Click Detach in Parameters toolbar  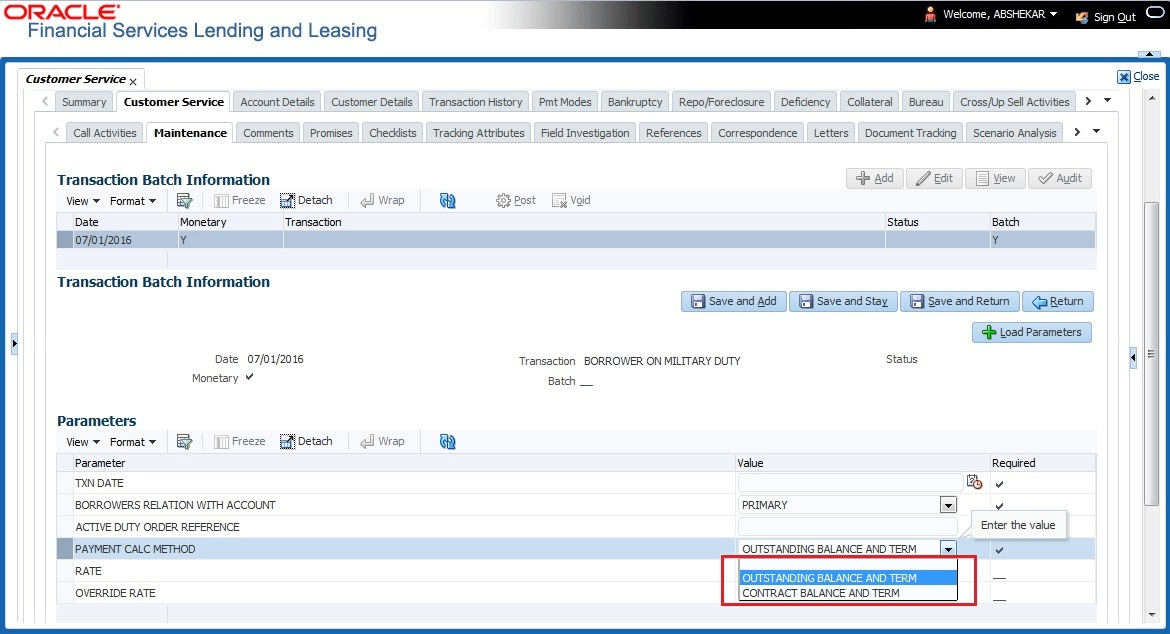click(306, 442)
